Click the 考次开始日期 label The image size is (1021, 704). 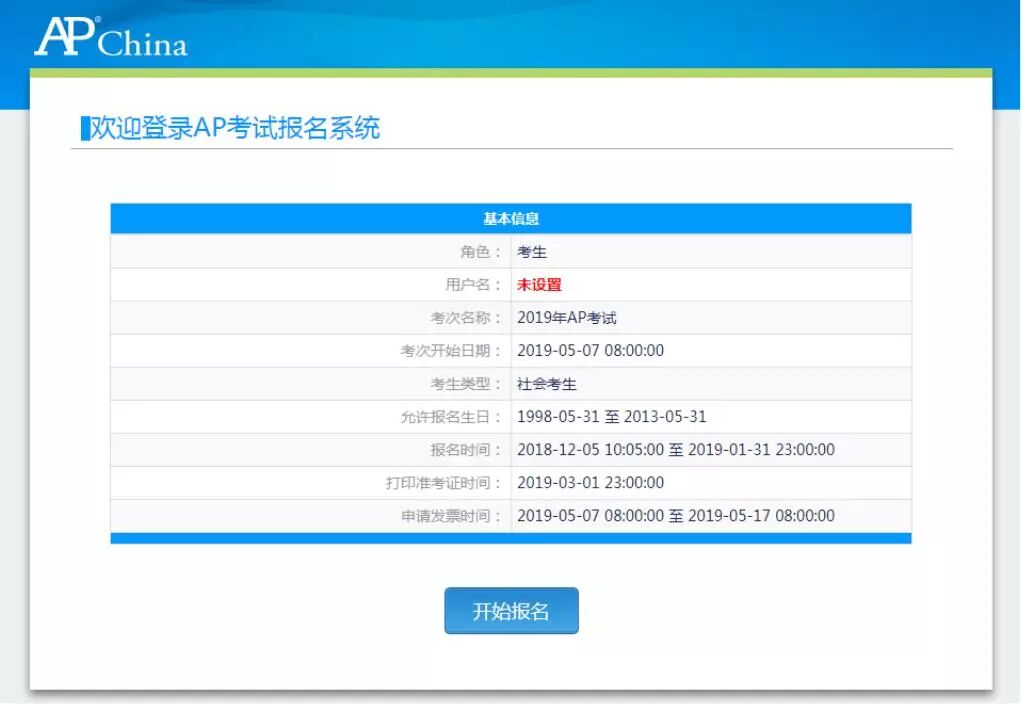coord(451,350)
